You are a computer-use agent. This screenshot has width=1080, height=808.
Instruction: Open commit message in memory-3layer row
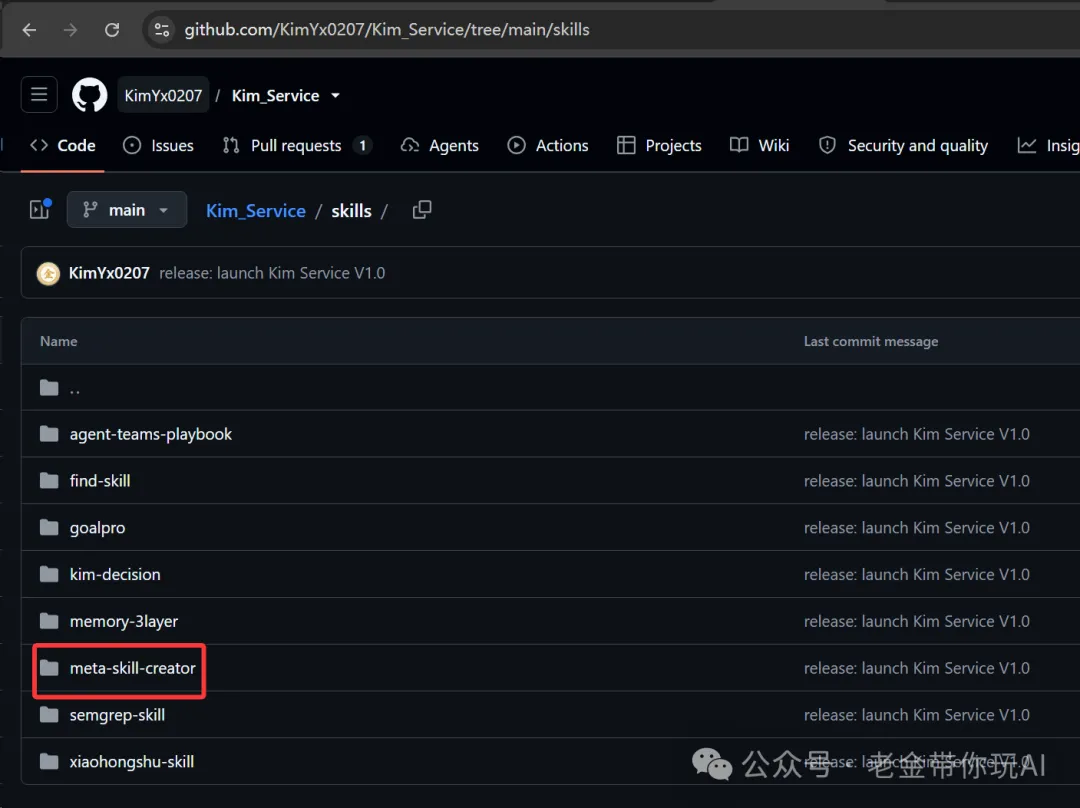point(917,621)
